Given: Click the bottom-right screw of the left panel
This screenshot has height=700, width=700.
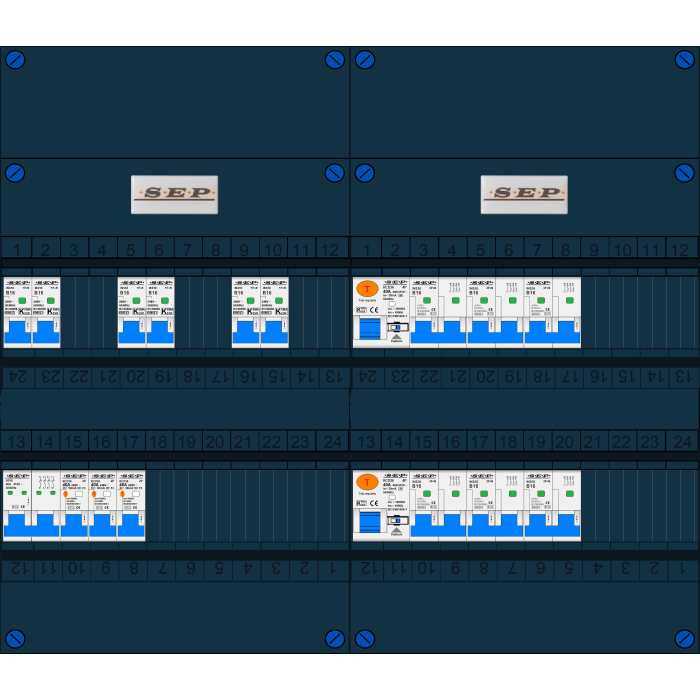Looking at the screenshot, I should (335, 639).
